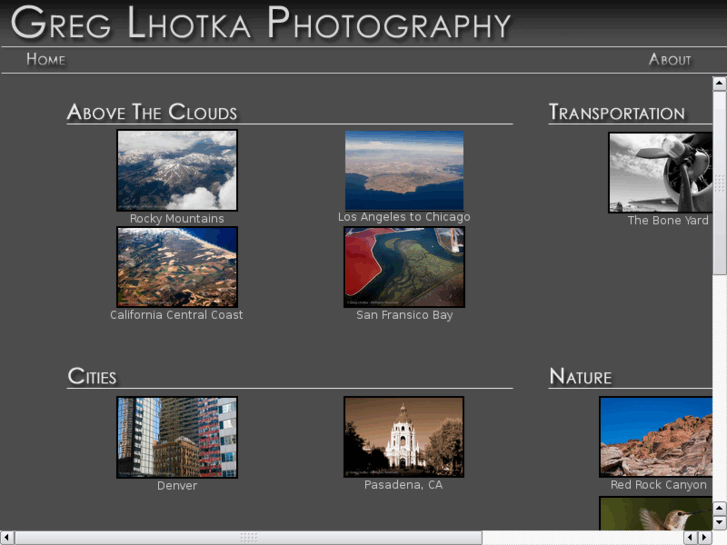Open the Los Angeles to Chicago thumbnail

[x=404, y=170]
